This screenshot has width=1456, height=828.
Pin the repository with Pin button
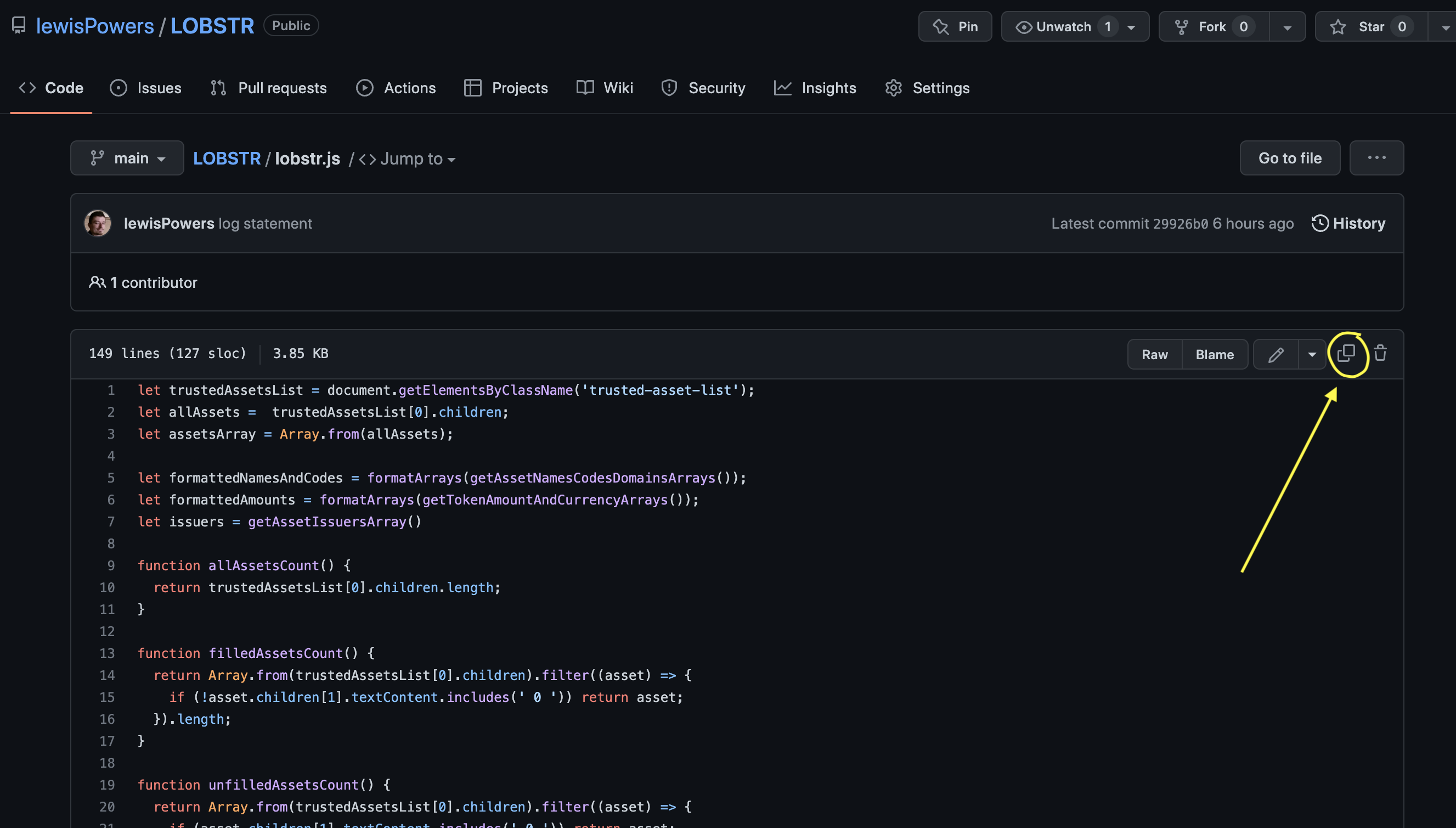[x=955, y=27]
